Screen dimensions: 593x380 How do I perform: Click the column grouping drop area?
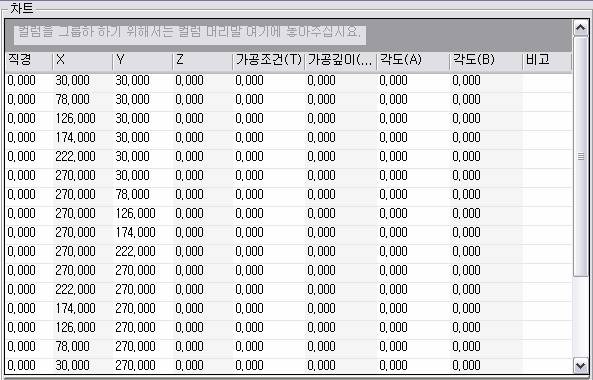(289, 35)
